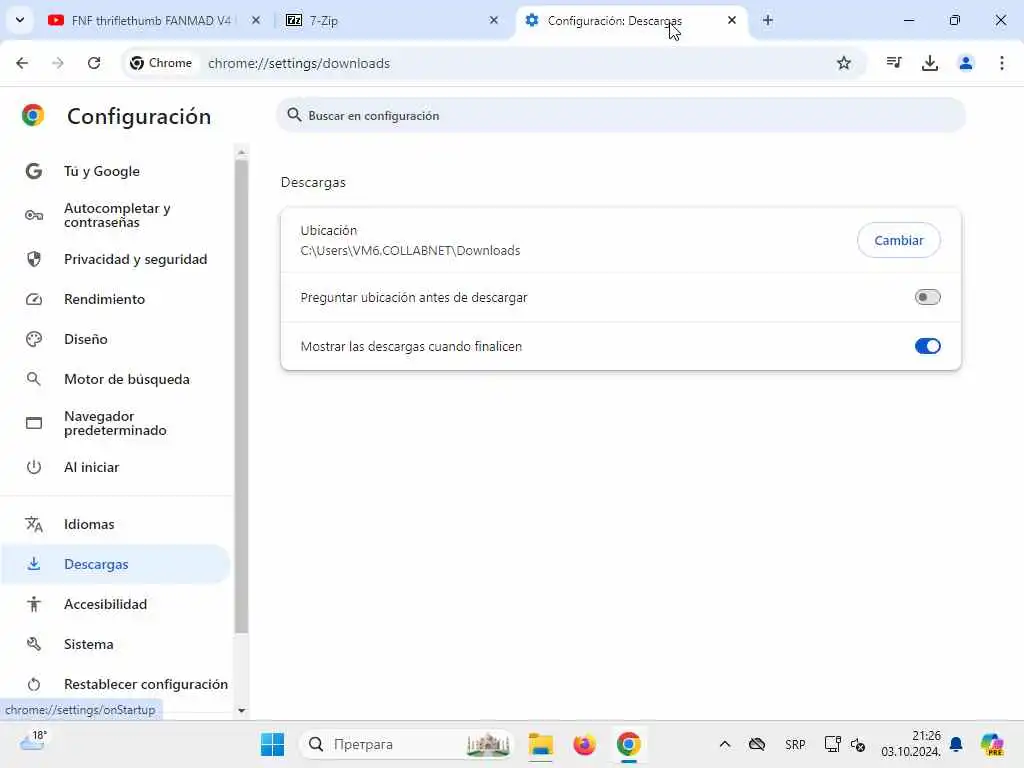This screenshot has height=768, width=1024.
Task: Click the taskbar search box Претрага
Action: [406, 744]
